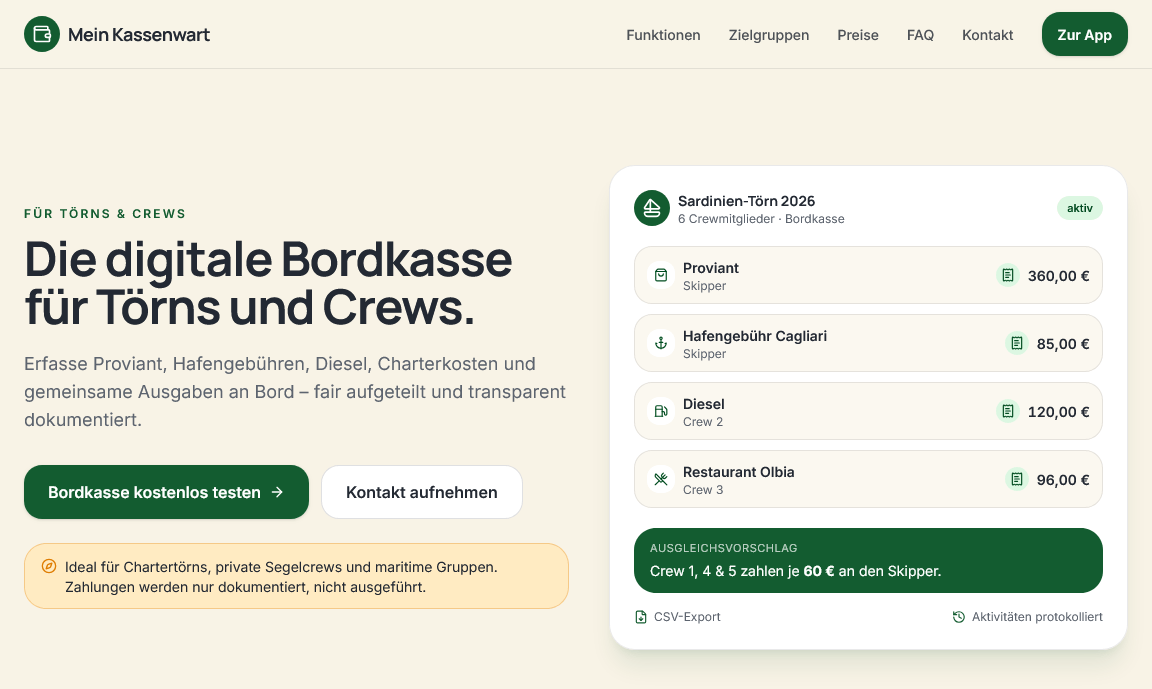Click the CSV-Export link

678,617
